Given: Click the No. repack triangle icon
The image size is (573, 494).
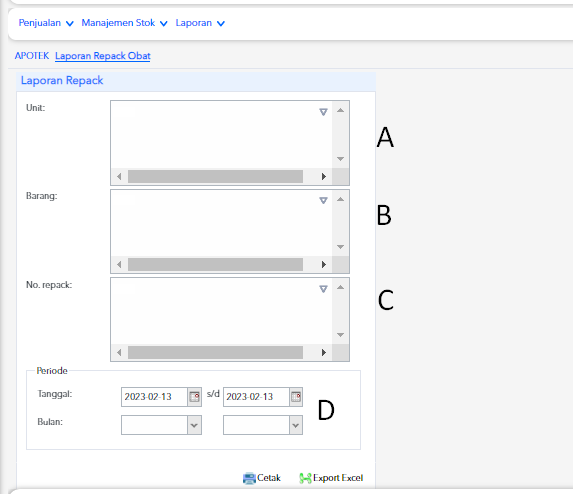Looking at the screenshot, I should tap(323, 289).
